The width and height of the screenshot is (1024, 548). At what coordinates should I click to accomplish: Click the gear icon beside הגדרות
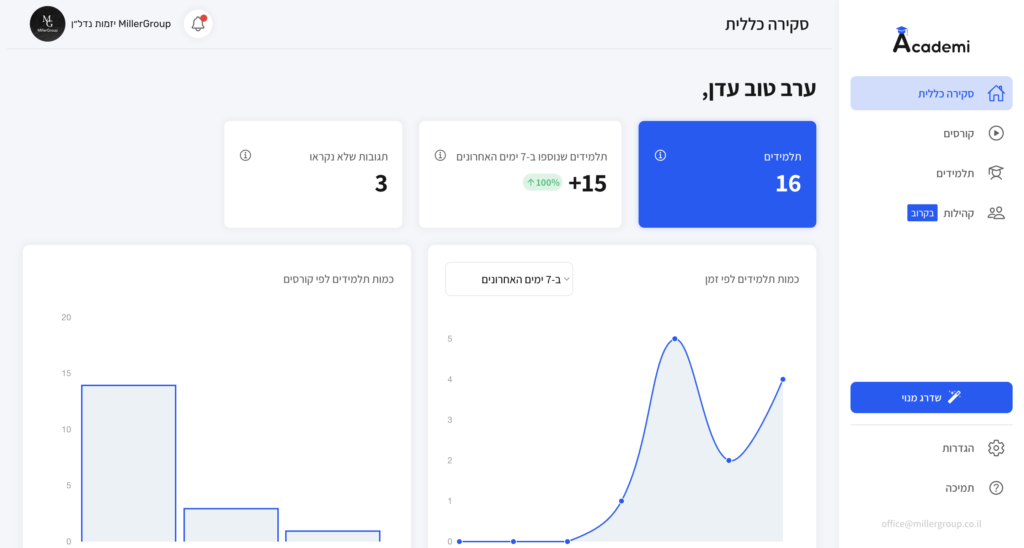[995, 448]
